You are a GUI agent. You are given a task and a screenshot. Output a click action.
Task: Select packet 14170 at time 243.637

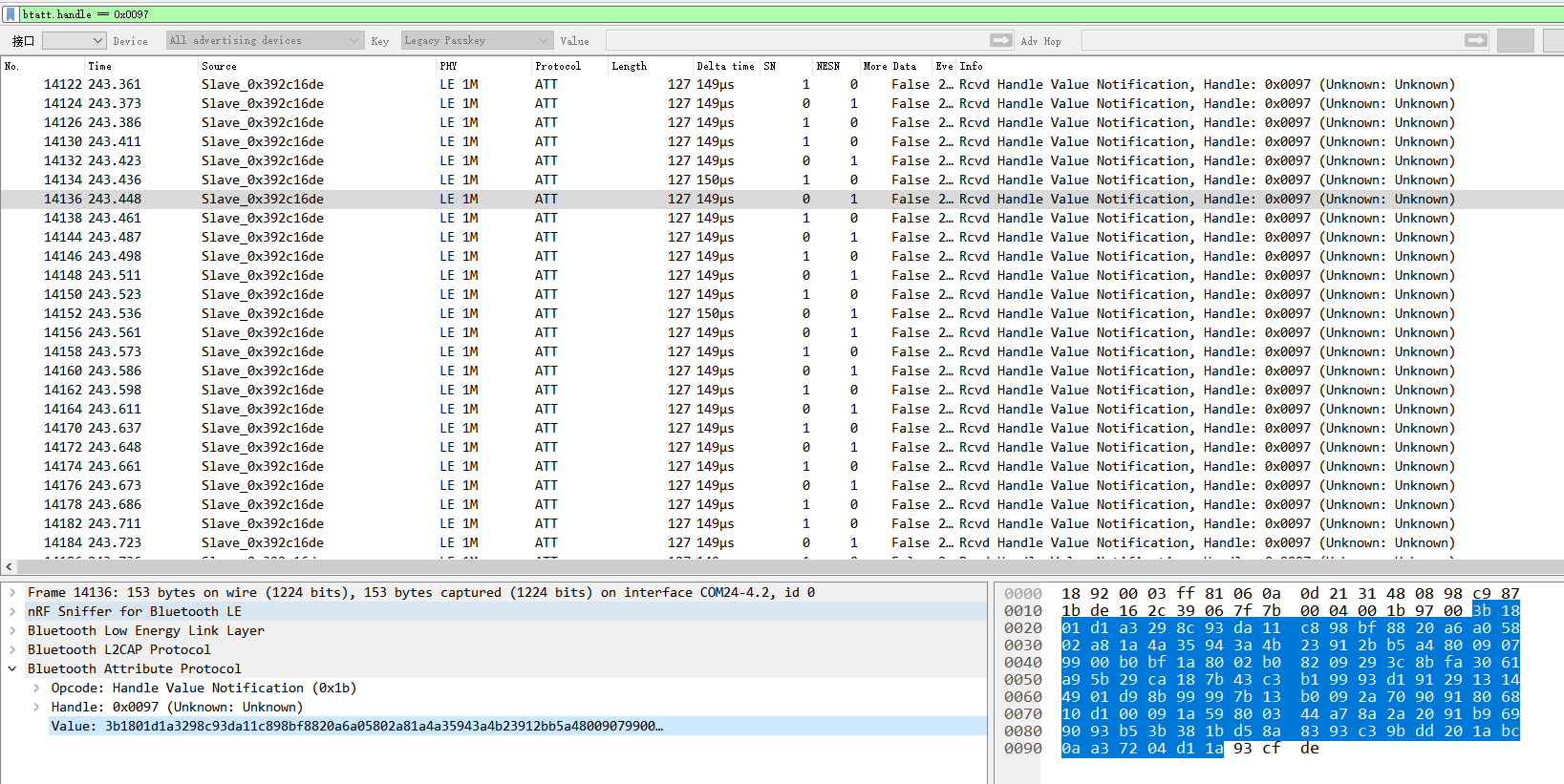click(x=782, y=428)
